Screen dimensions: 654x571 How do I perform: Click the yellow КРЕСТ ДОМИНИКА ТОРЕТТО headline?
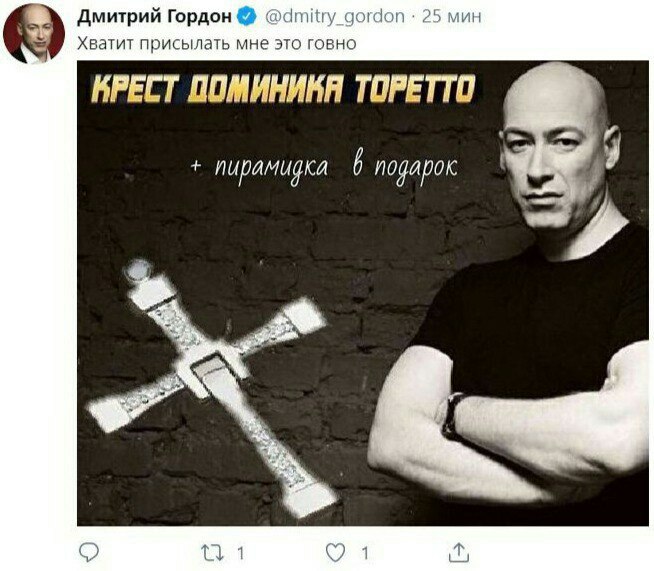[x=284, y=89]
